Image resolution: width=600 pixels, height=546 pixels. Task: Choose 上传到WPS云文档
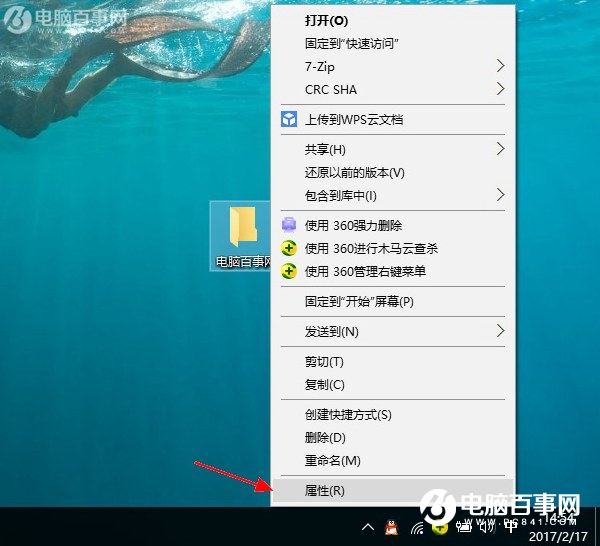393,119
